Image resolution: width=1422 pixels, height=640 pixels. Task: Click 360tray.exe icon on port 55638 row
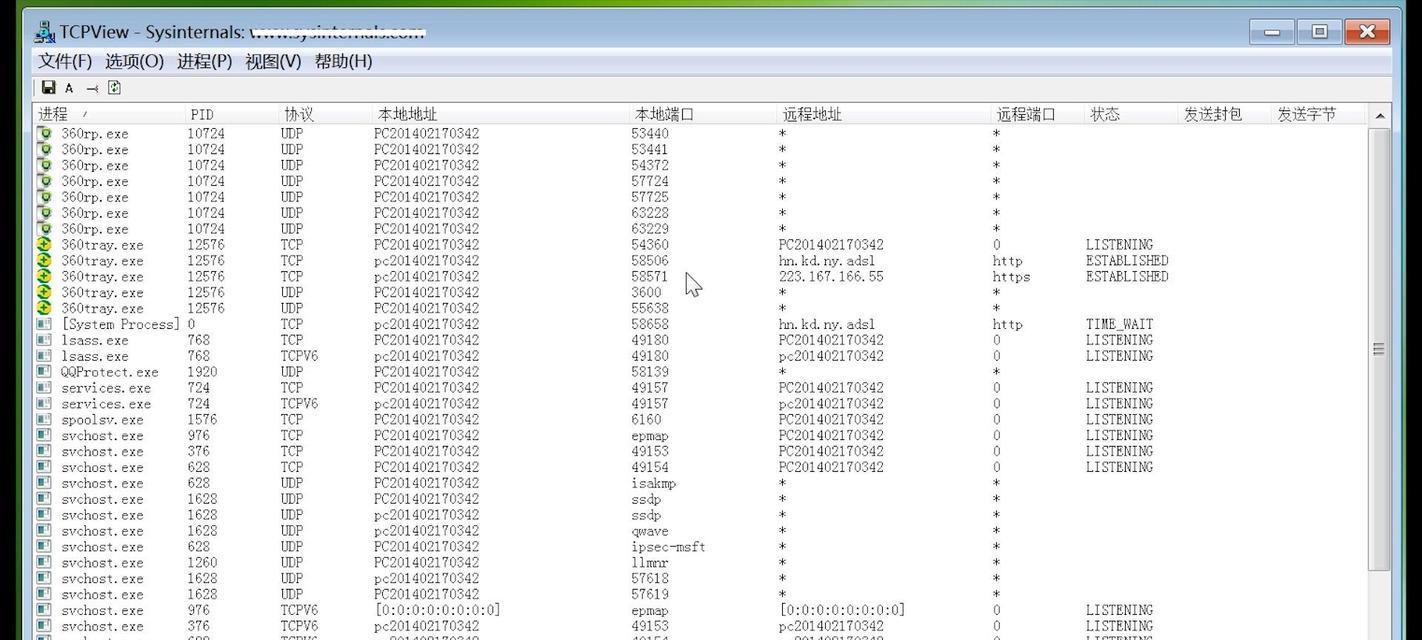44,309
